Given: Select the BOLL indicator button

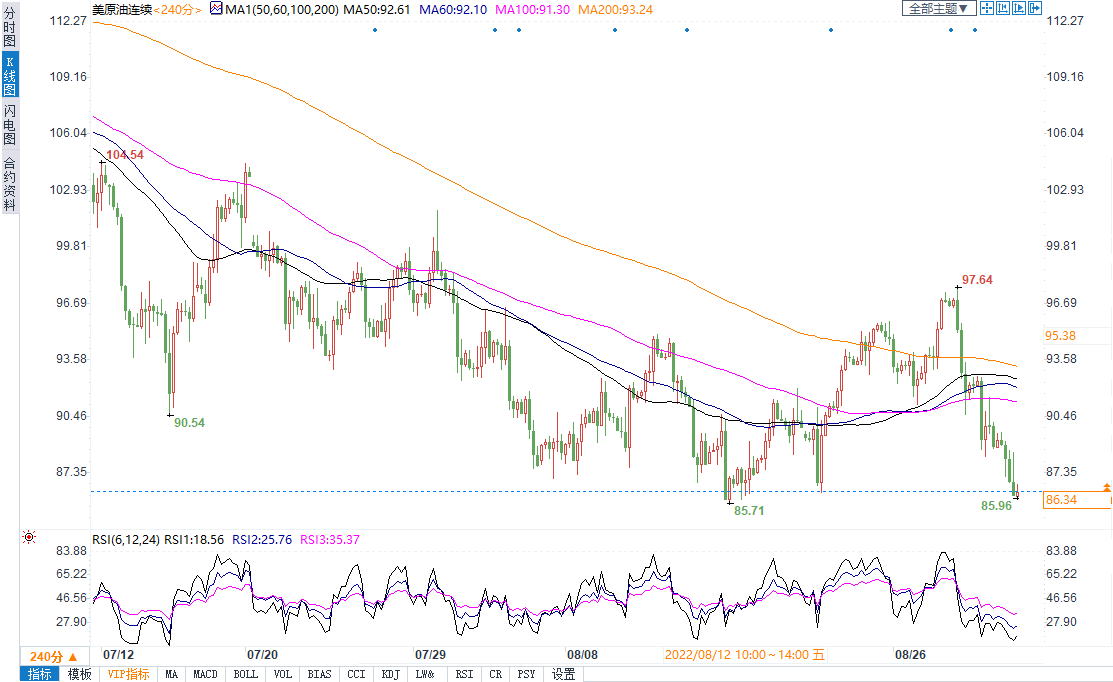Looking at the screenshot, I should pos(245,674).
